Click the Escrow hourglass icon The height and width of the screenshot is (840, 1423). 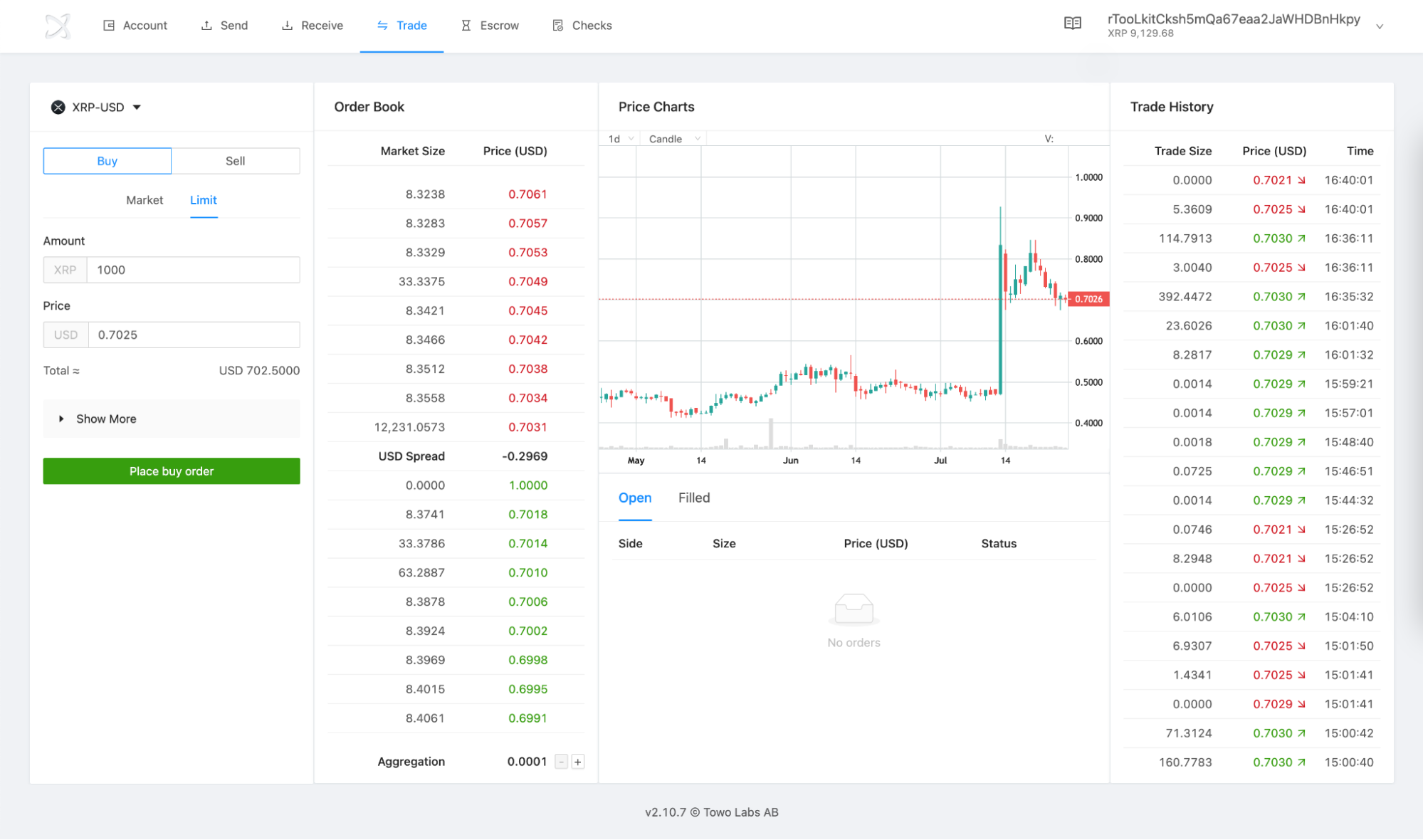tap(466, 25)
